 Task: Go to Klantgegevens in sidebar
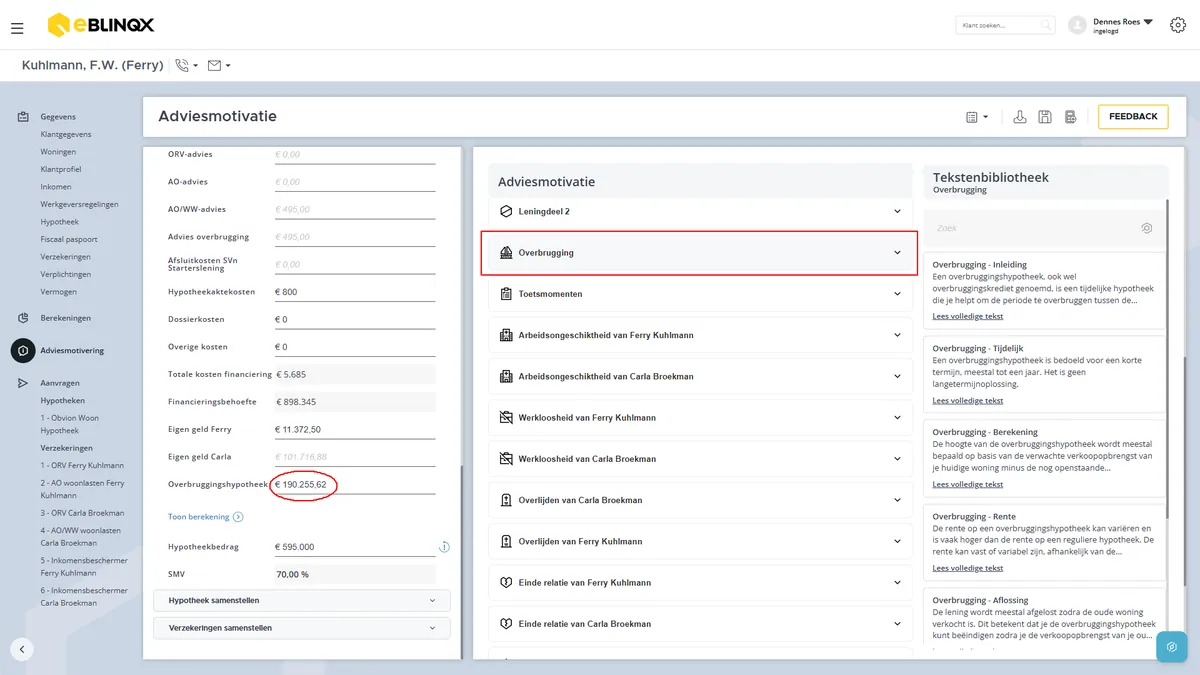point(66,134)
